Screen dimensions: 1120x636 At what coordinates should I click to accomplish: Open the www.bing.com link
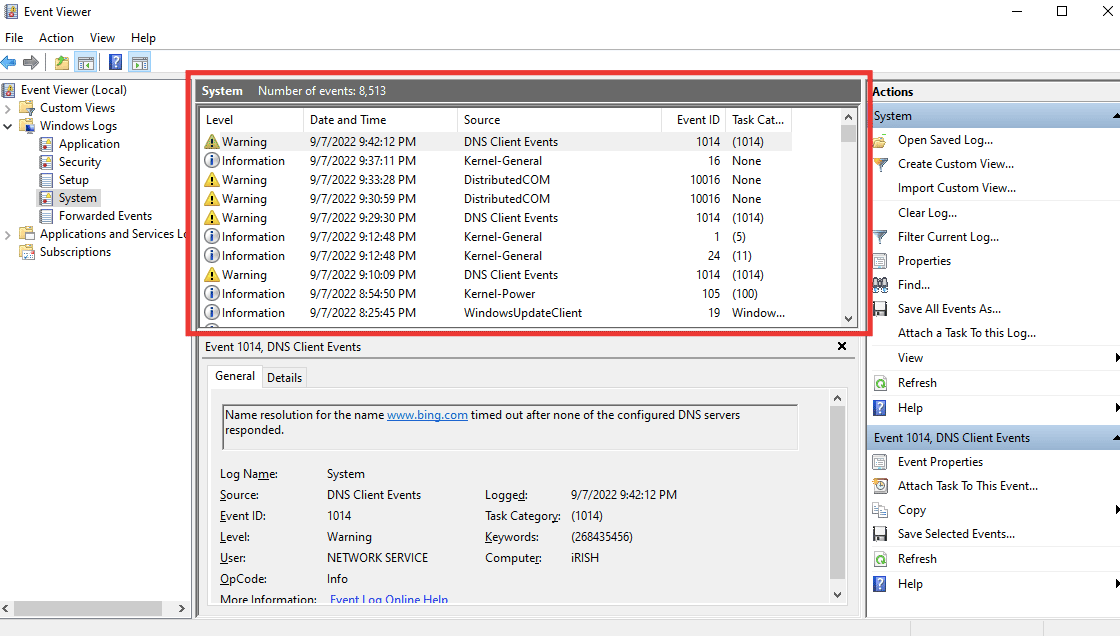427,415
